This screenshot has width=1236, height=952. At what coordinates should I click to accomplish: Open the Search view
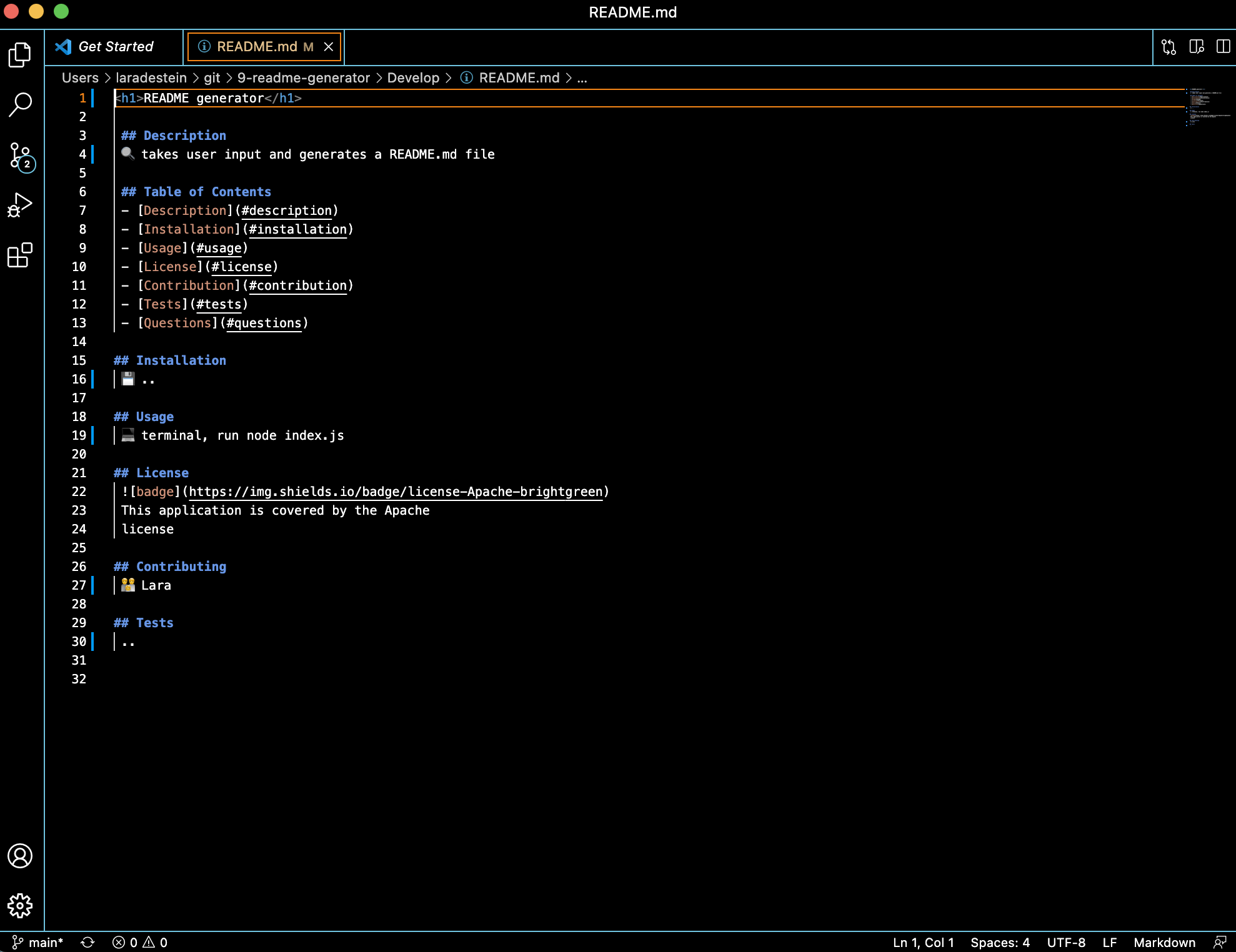pyautogui.click(x=21, y=105)
